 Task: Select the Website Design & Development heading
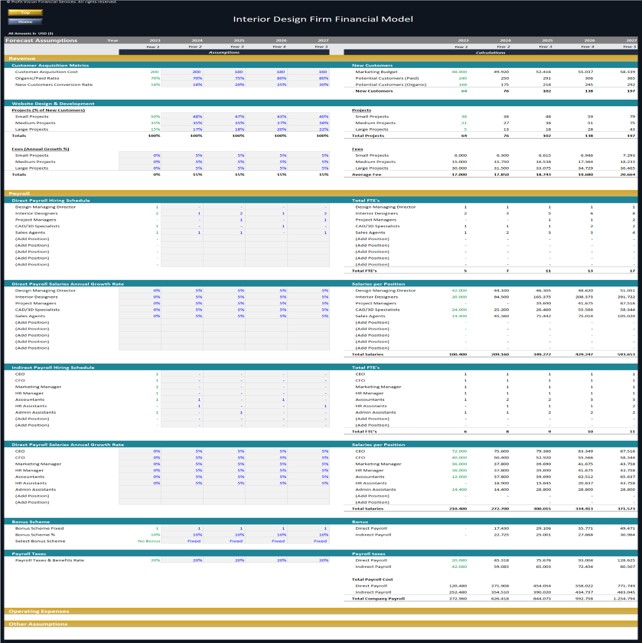click(53, 104)
